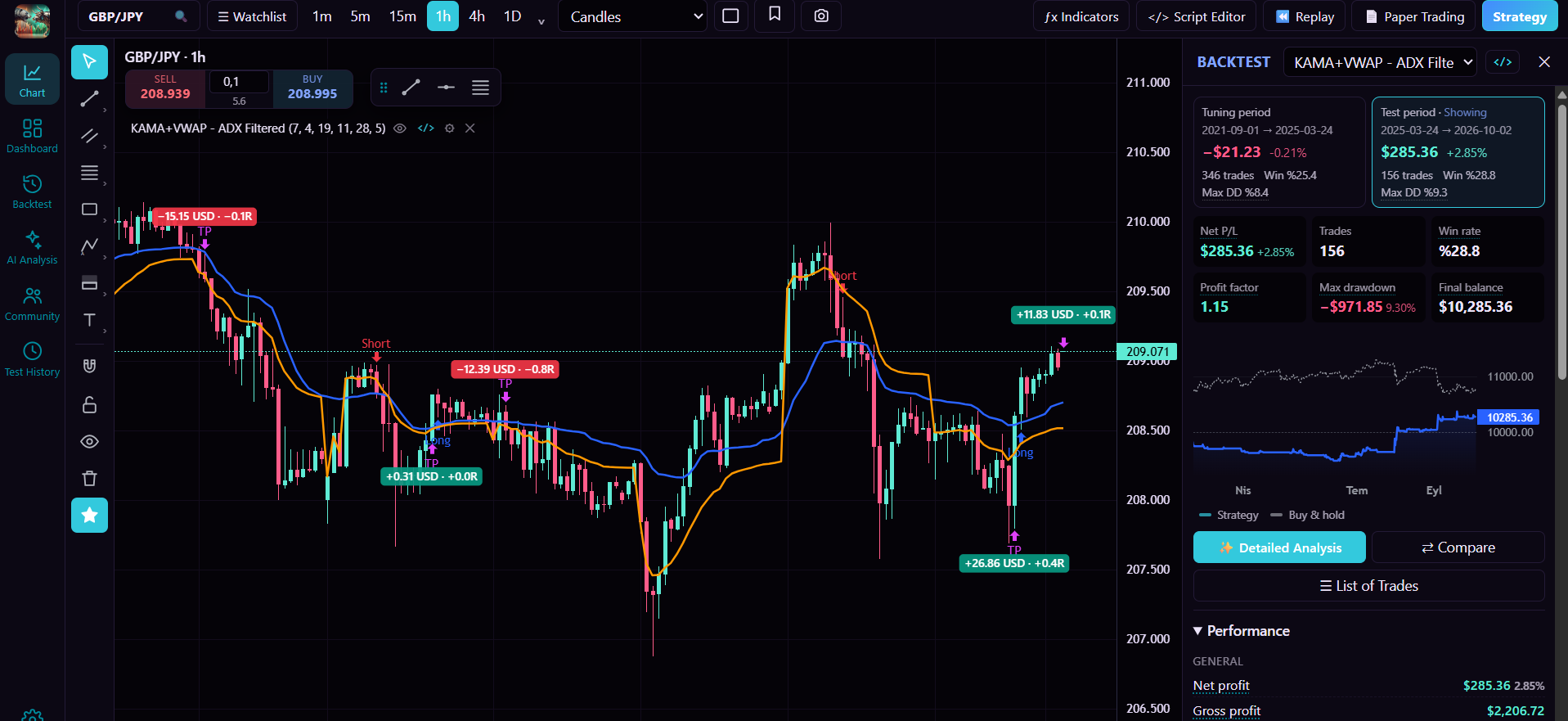Open the strategy code from Backtest header
The width and height of the screenshot is (1568, 721).
point(1503,62)
